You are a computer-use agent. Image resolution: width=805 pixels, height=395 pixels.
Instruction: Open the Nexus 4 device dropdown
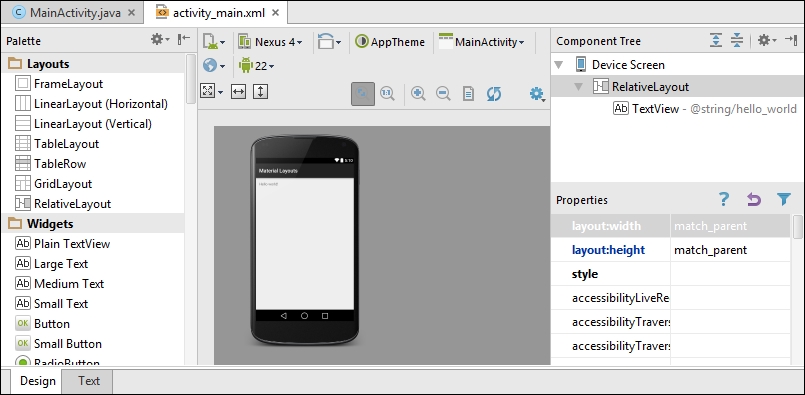(x=271, y=42)
